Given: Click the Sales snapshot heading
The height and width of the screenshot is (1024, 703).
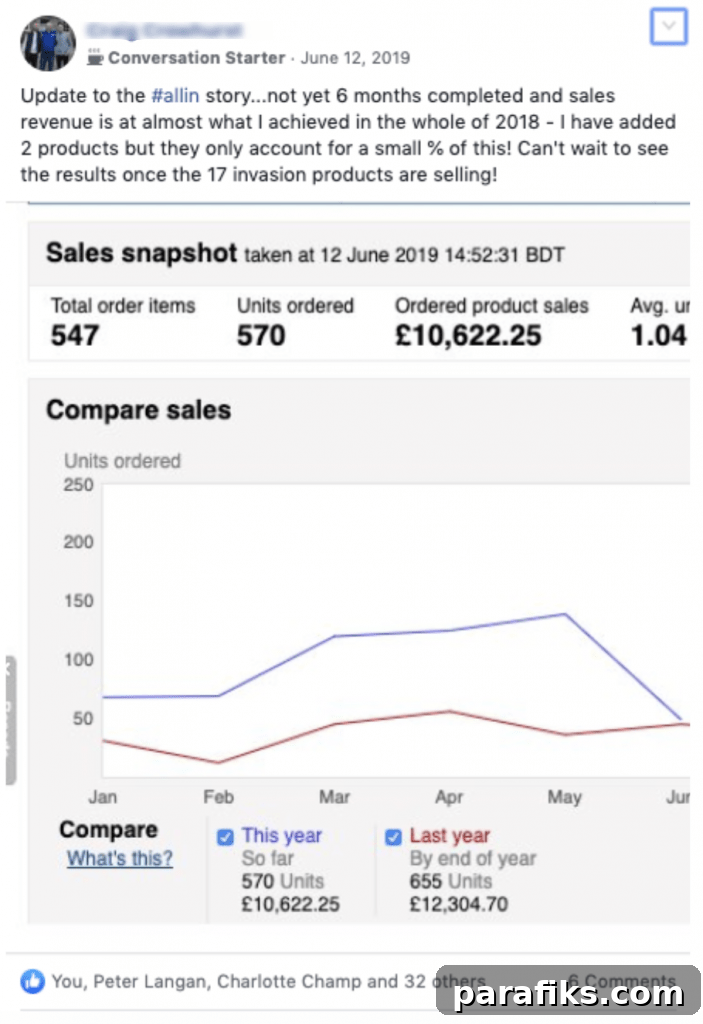Looking at the screenshot, I should pos(141,253).
